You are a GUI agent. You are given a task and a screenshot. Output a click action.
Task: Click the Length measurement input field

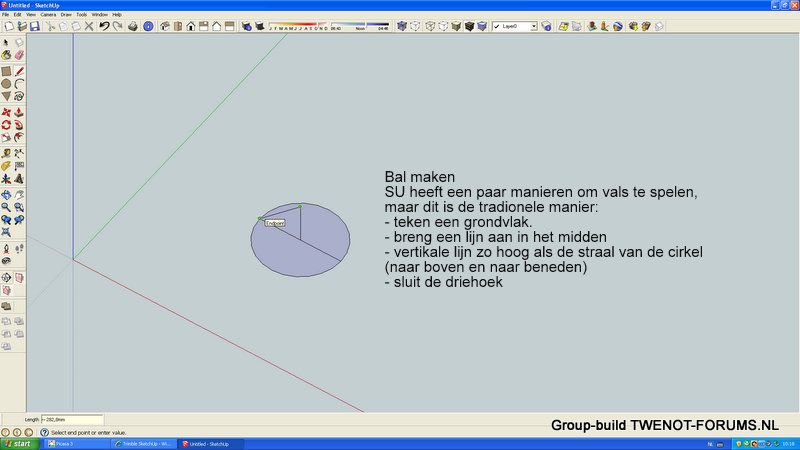point(72,419)
